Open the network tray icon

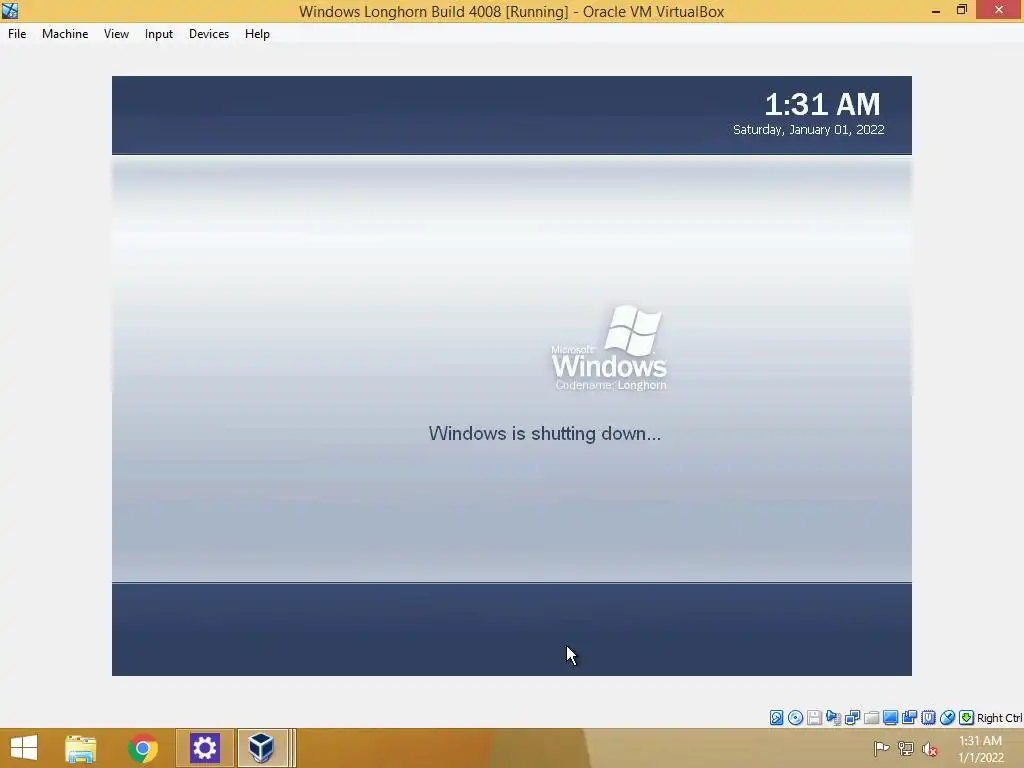906,748
